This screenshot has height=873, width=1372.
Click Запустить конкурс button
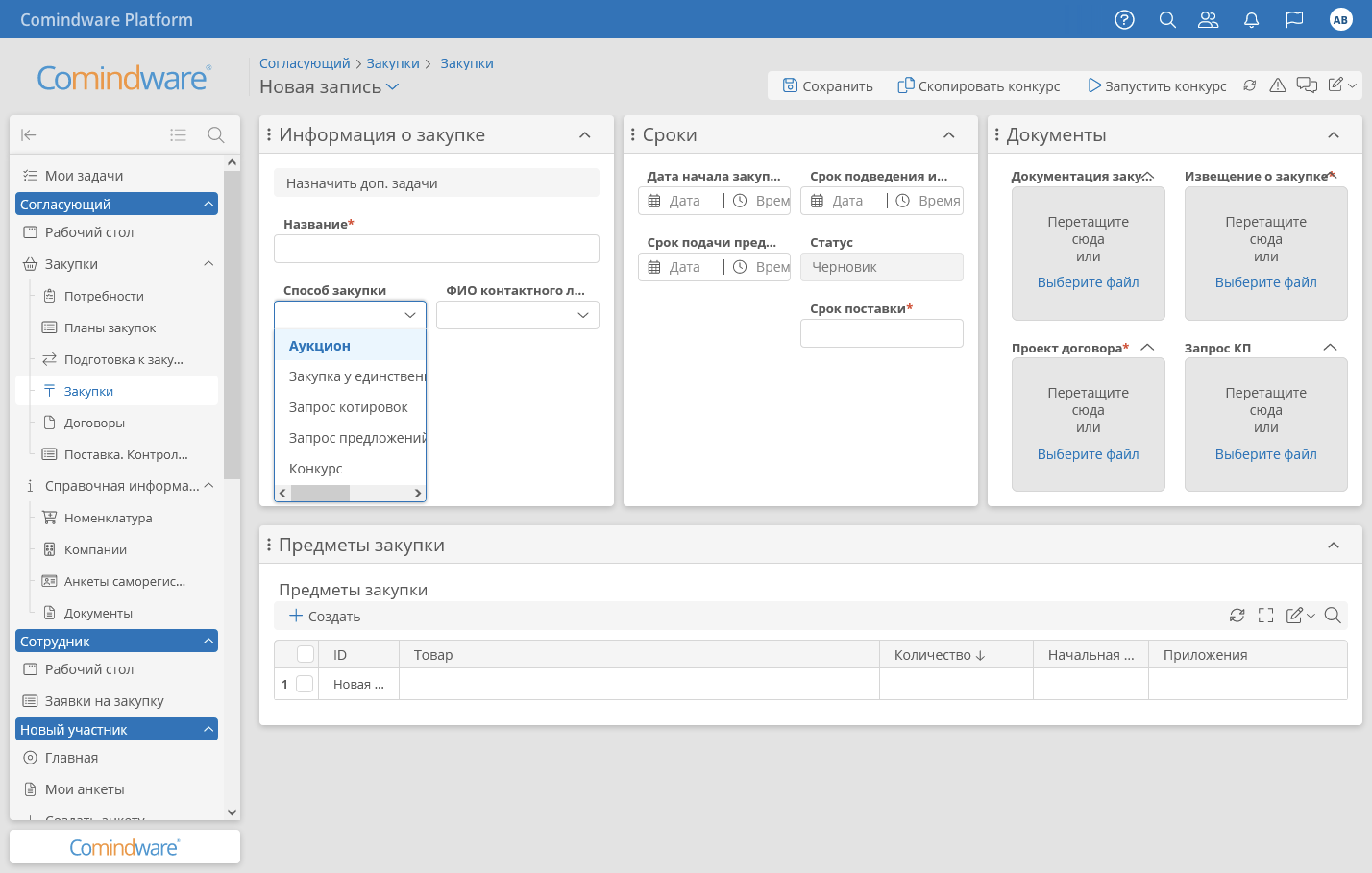pyautogui.click(x=1157, y=85)
